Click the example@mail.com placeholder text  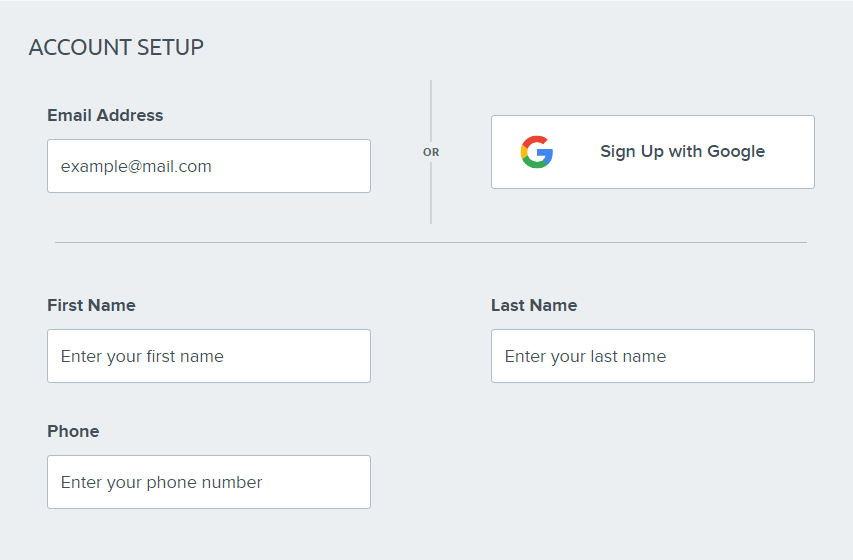coord(136,166)
